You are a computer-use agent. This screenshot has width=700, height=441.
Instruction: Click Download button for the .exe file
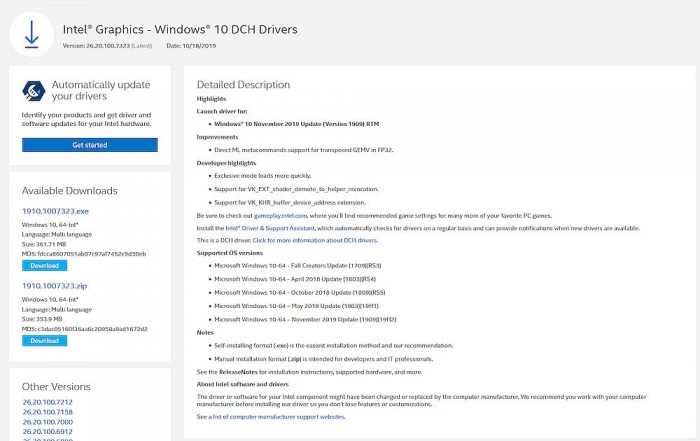tap(45, 266)
